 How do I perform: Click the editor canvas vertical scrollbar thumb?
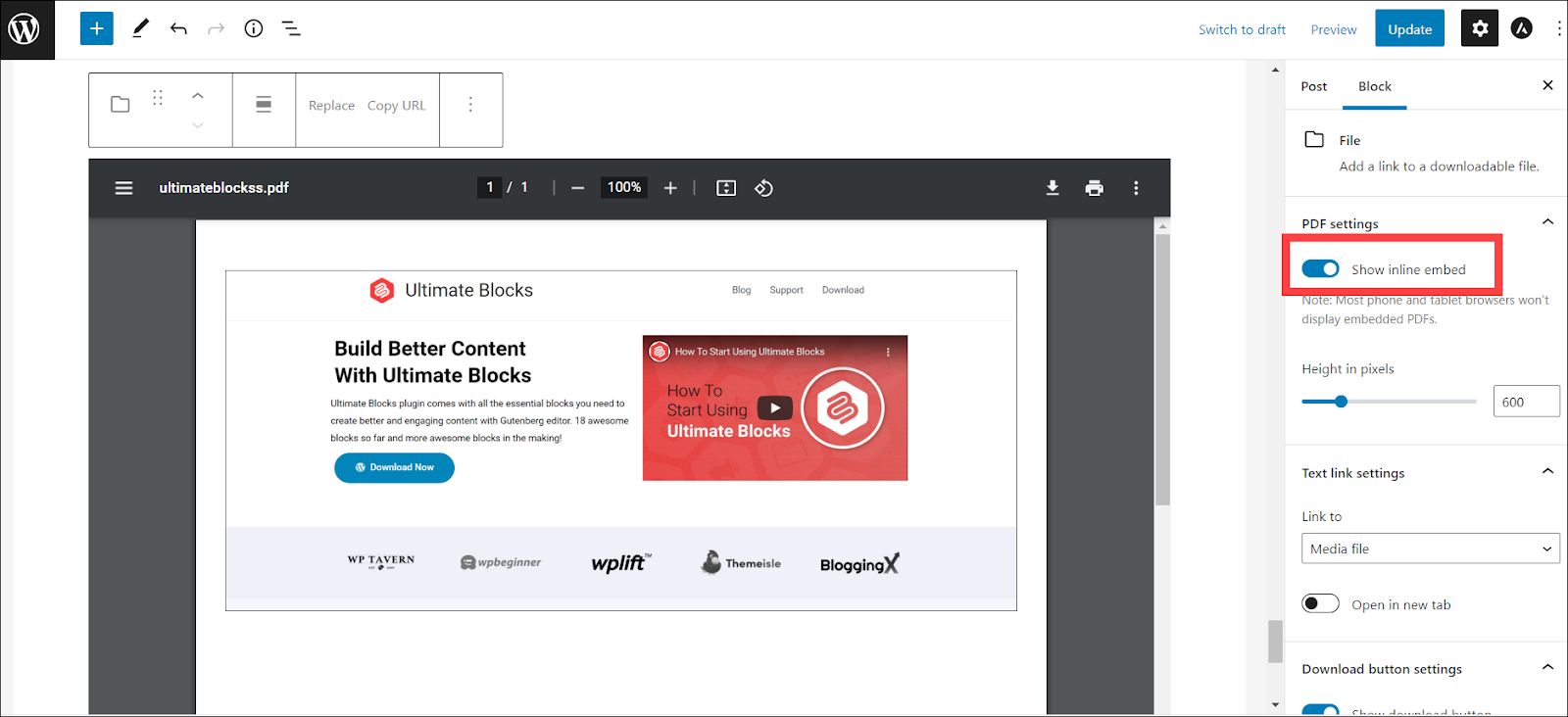click(x=1275, y=642)
